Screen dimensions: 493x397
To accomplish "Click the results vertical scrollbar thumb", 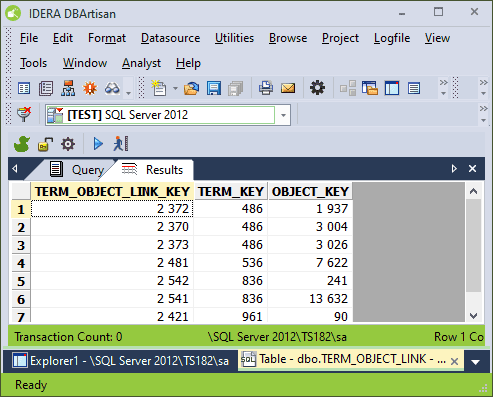I will 473,246.
